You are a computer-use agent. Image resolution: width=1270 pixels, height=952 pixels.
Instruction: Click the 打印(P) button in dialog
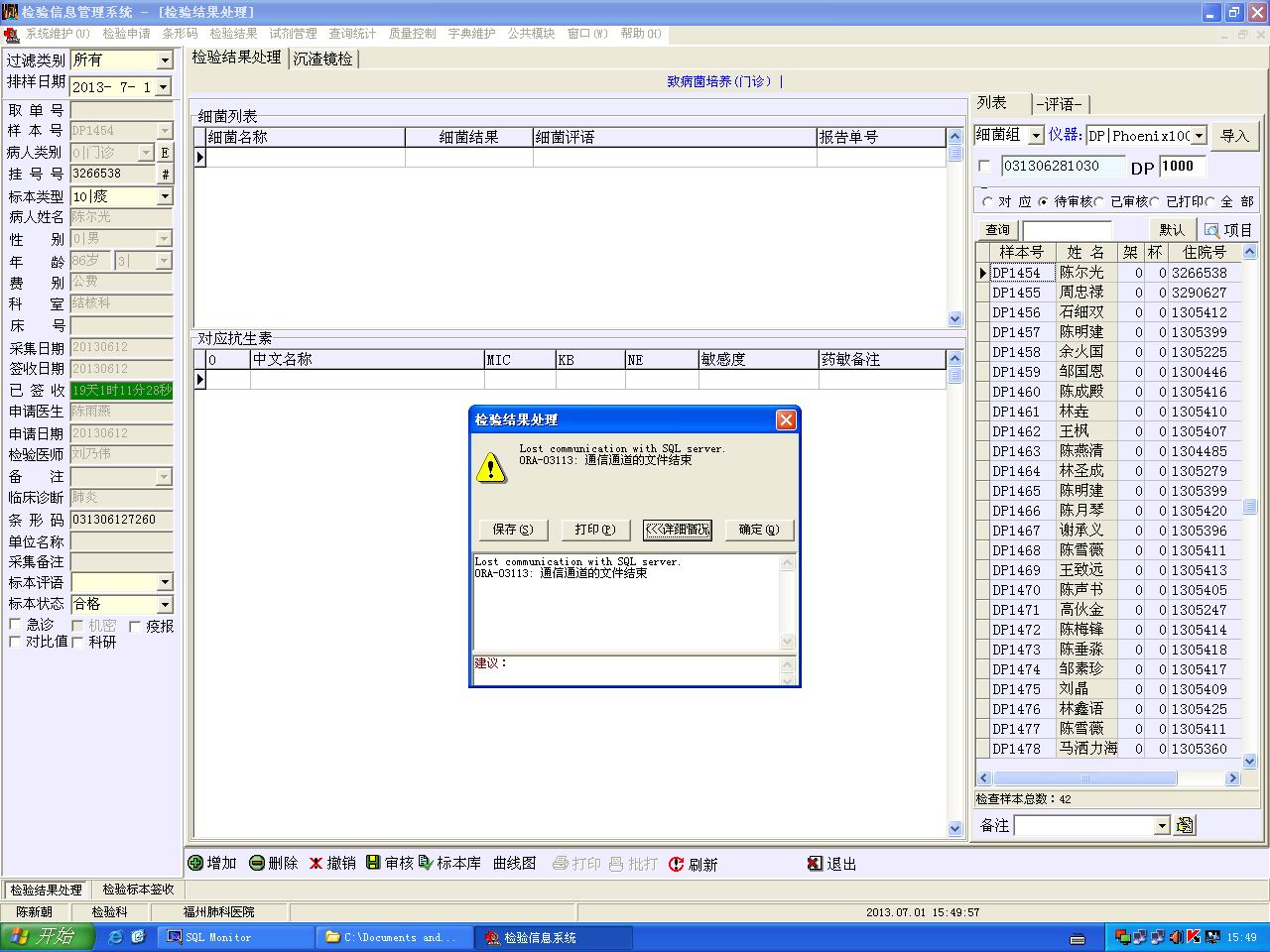coord(594,530)
